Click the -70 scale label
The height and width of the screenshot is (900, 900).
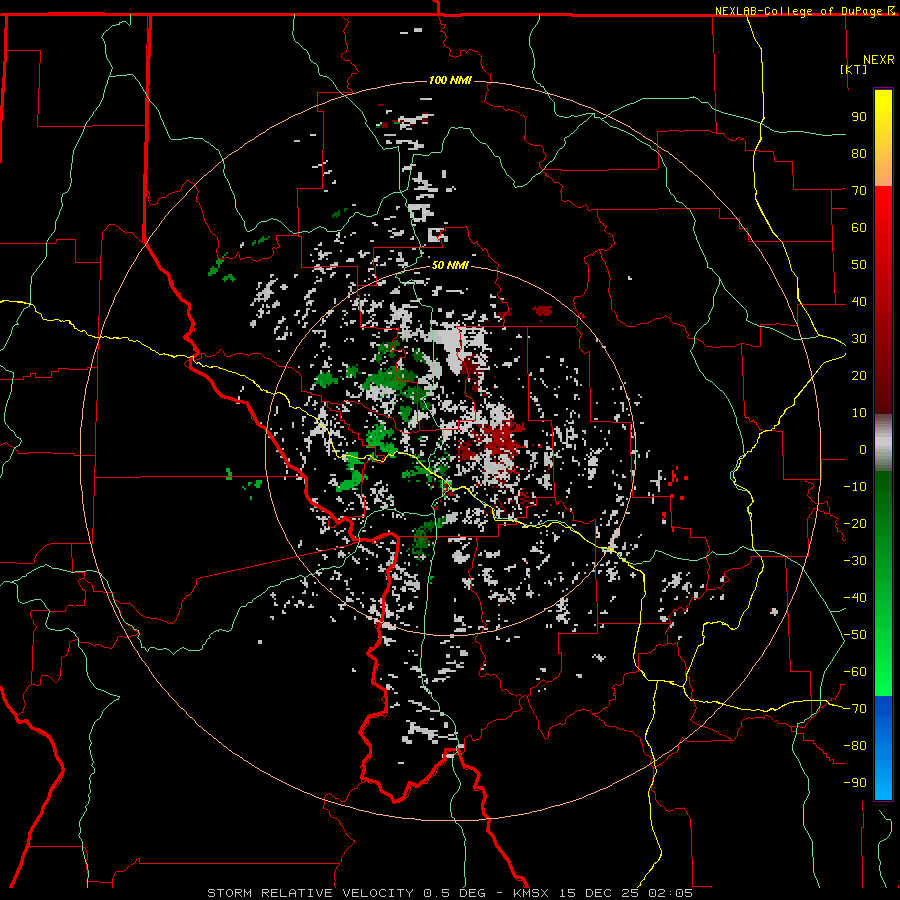[x=855, y=709]
